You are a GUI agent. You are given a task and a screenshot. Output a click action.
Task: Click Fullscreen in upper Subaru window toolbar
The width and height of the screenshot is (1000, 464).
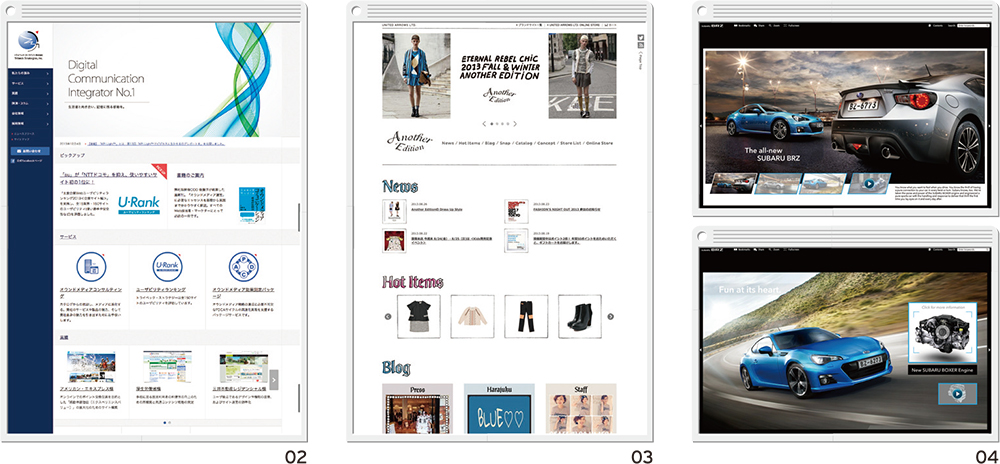(792, 25)
